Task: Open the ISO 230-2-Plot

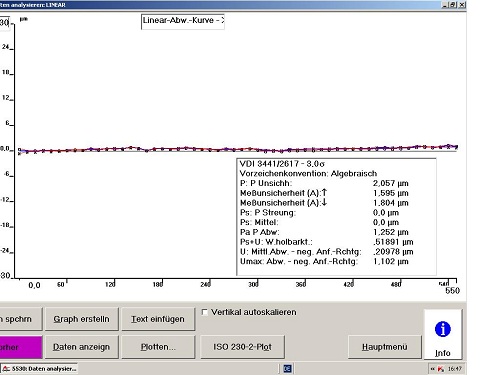Action: coord(242,347)
